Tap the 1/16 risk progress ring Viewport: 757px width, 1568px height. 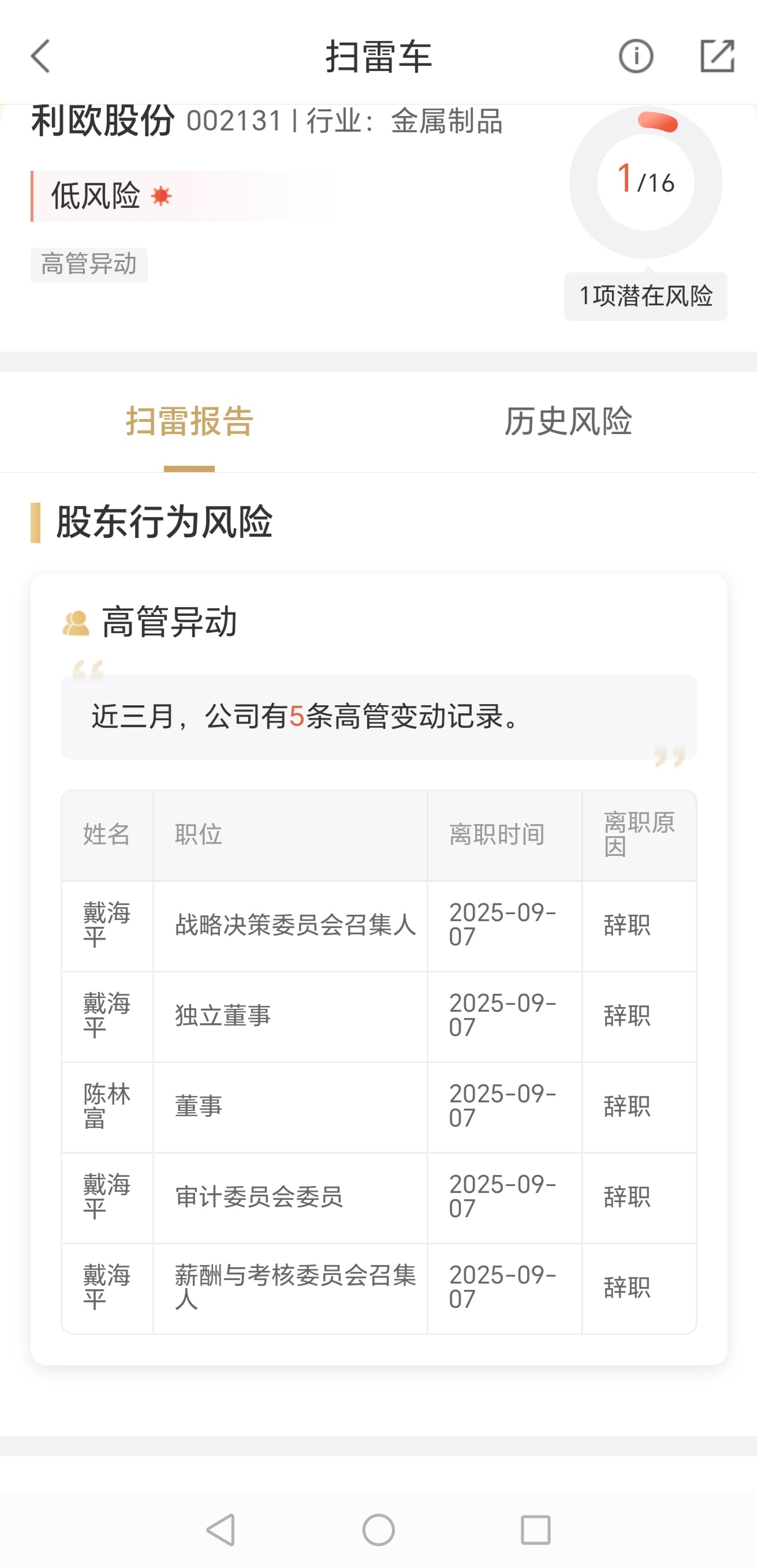645,182
